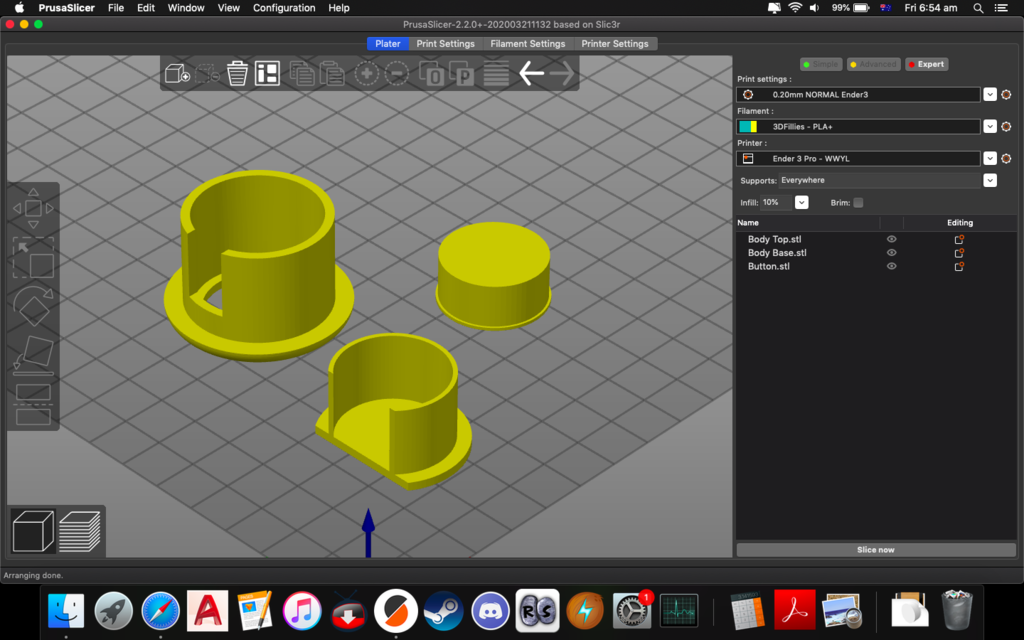
Task: Select the Arrange tool
Action: pyautogui.click(x=267, y=72)
